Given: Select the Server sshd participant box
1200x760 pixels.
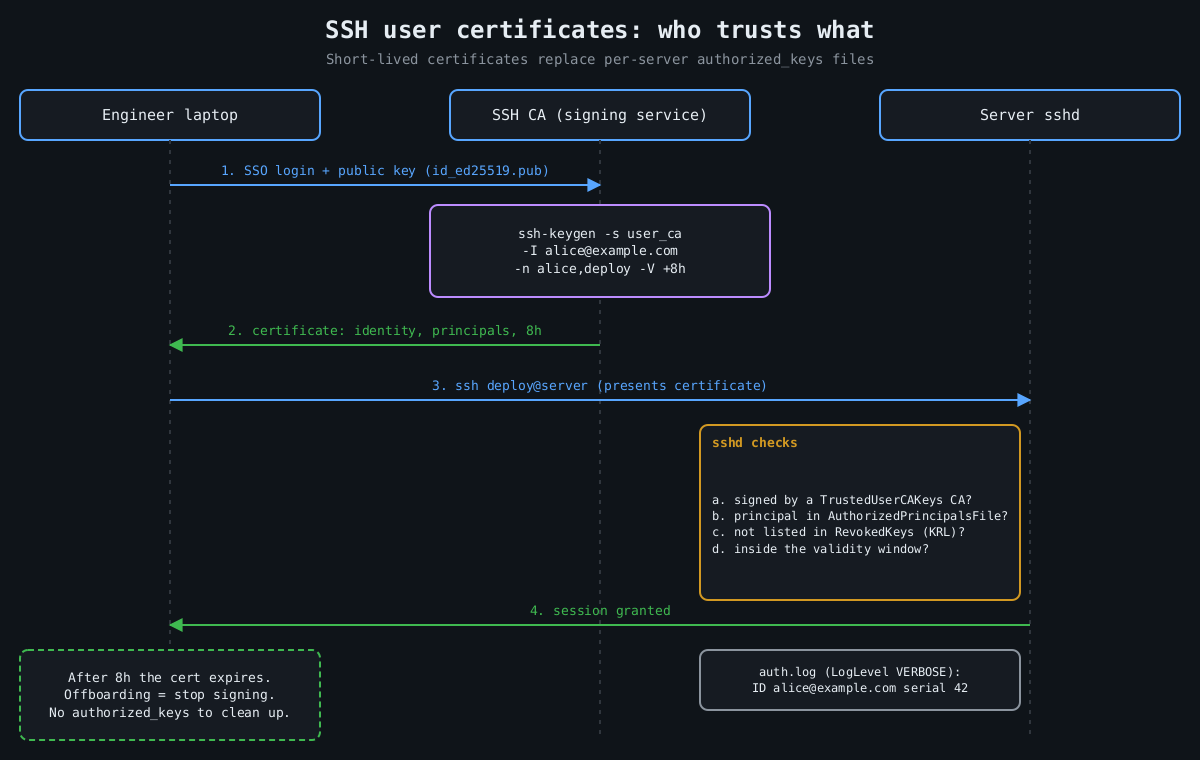Looking at the screenshot, I should [1030, 115].
